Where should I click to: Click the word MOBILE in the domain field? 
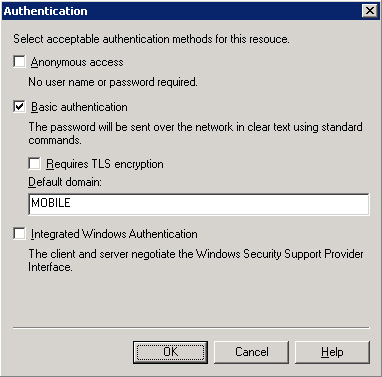click(51, 203)
